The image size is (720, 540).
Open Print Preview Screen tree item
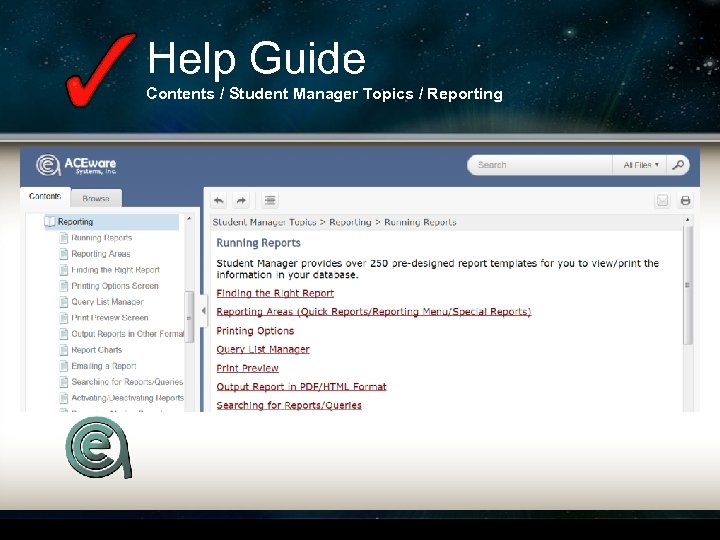(x=110, y=318)
